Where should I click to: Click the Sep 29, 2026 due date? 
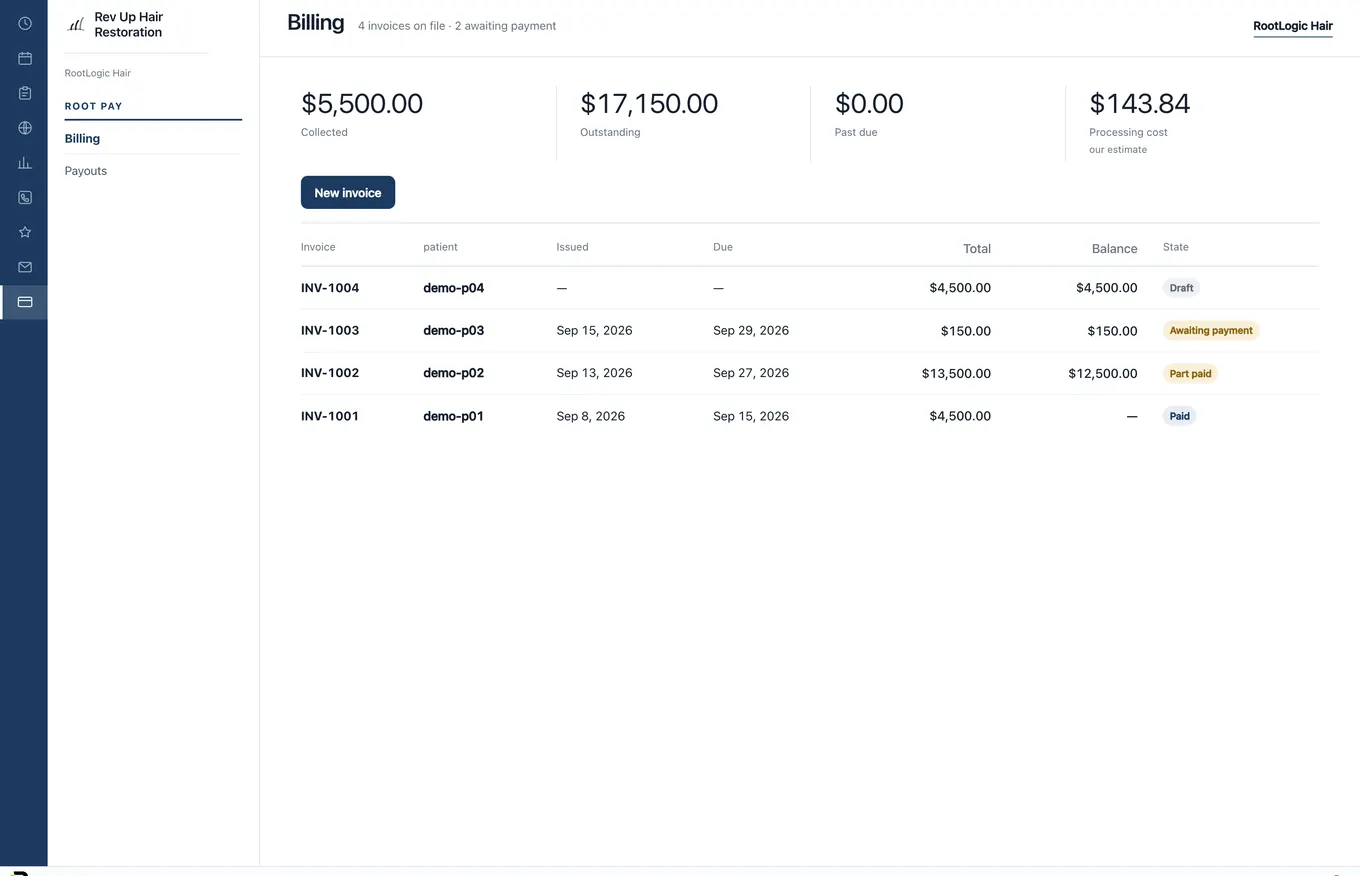[751, 331]
